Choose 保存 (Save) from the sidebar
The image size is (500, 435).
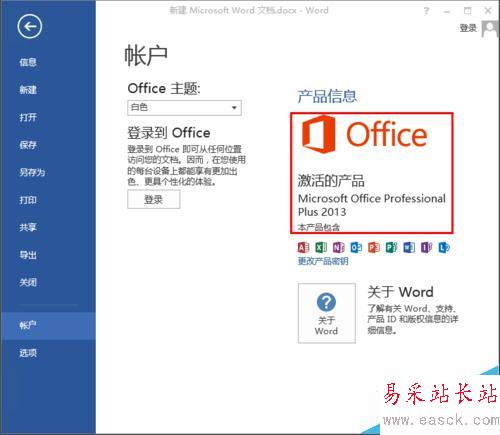coord(28,145)
